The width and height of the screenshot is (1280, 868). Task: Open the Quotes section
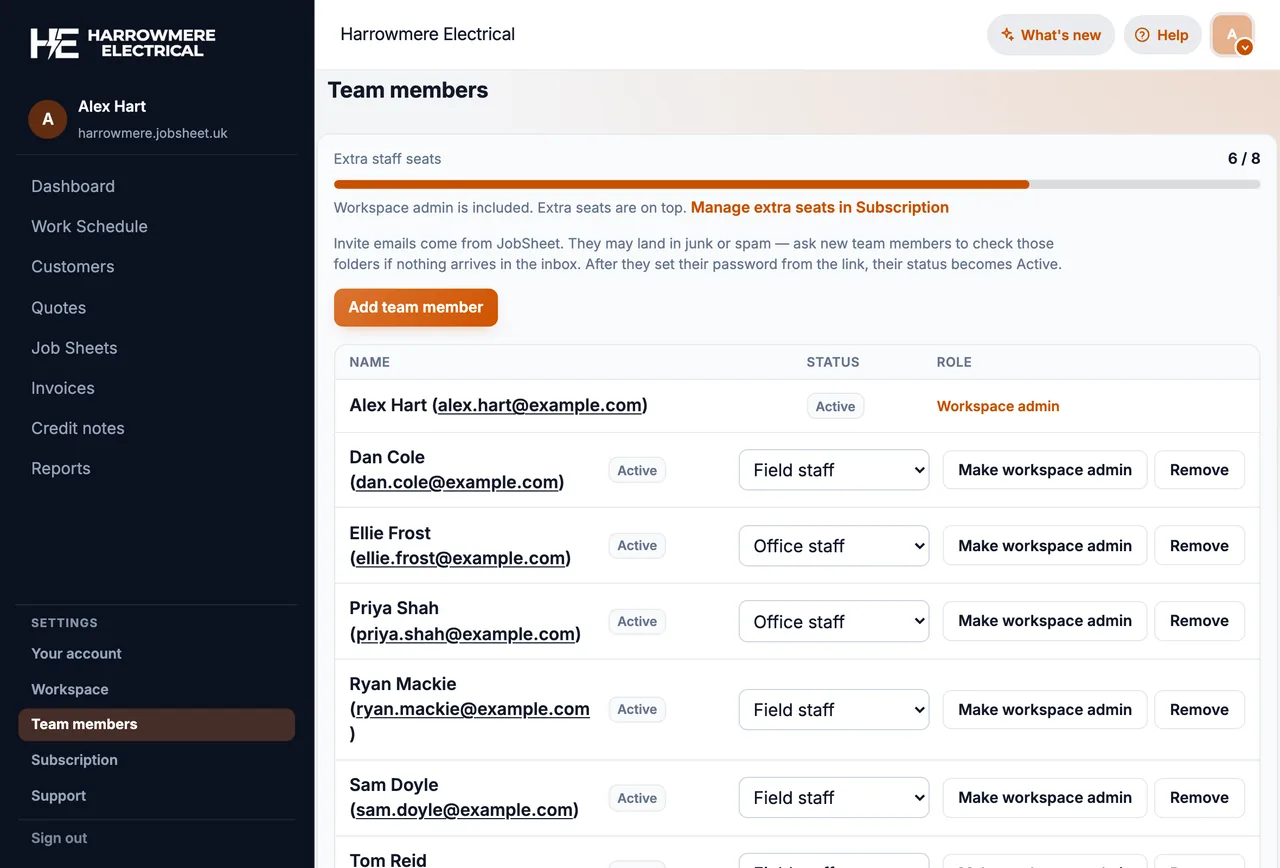point(58,308)
